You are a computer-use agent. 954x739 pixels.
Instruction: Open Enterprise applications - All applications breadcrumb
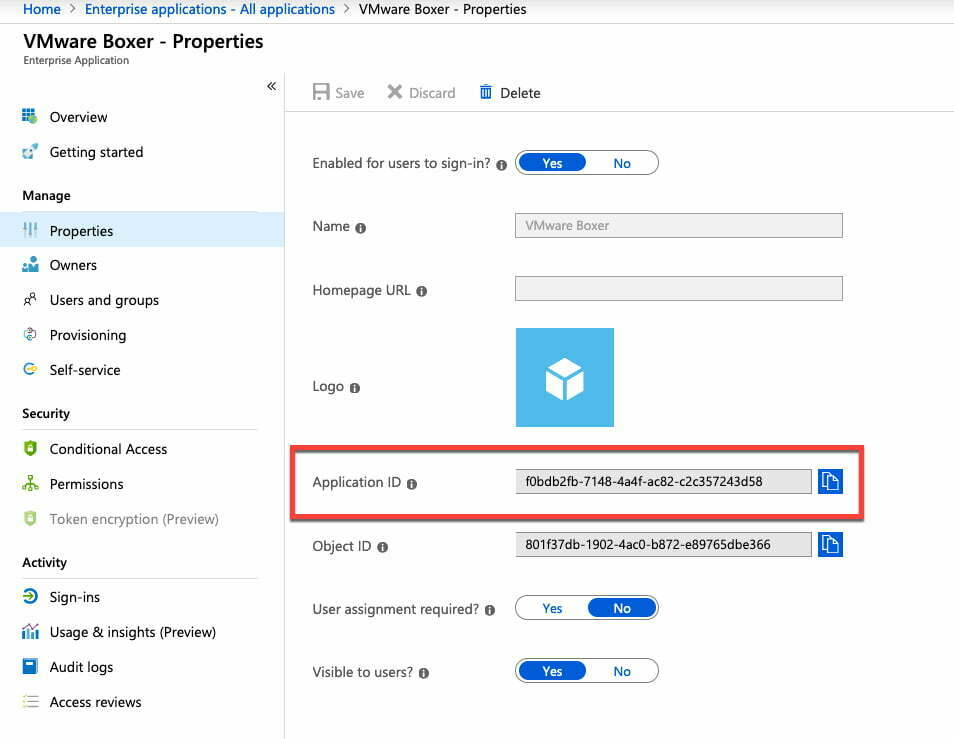point(209,9)
